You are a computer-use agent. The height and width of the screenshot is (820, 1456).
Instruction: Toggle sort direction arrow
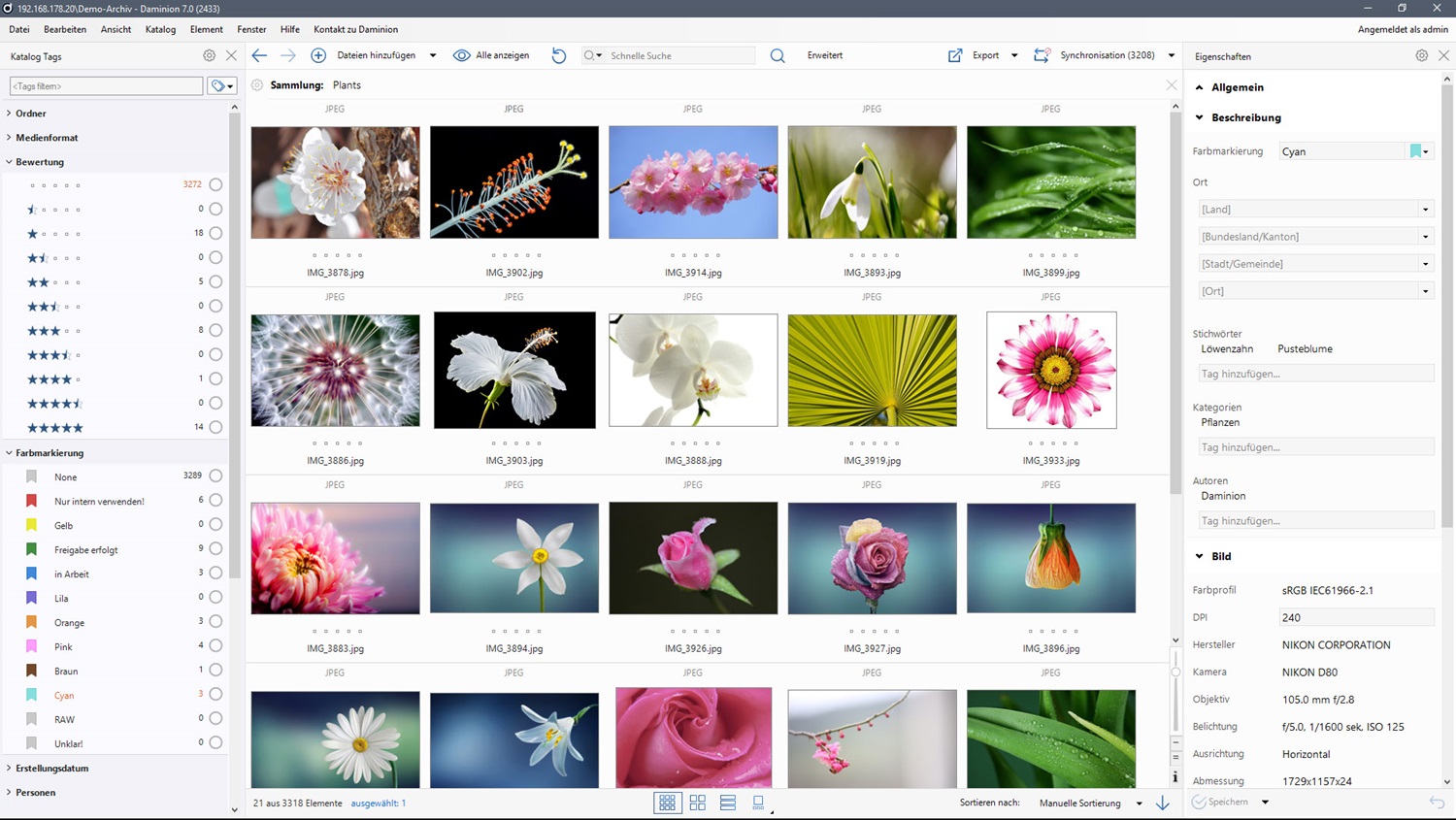(x=1163, y=803)
